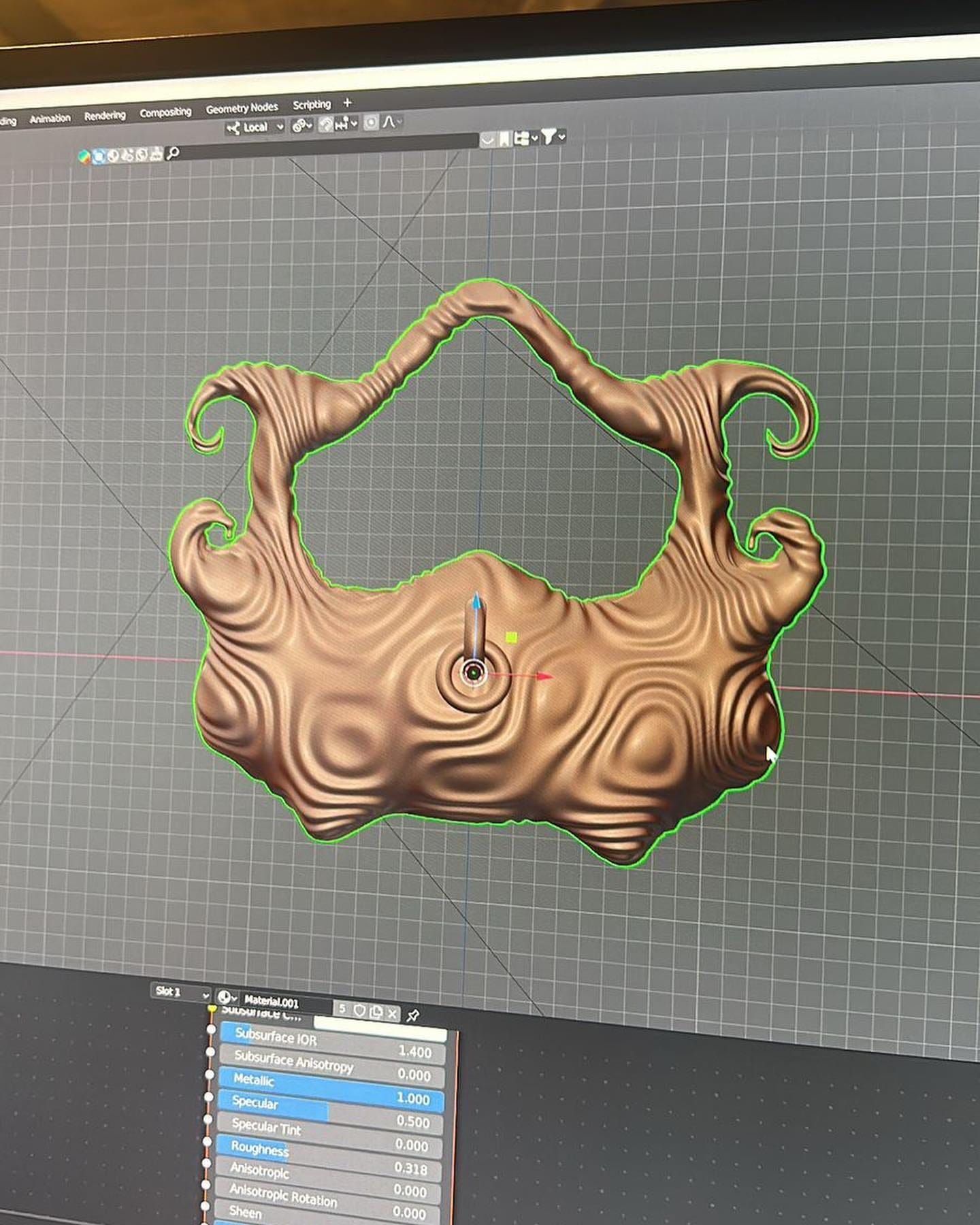Image resolution: width=980 pixels, height=1225 pixels.
Task: Open the snapping options dropdown
Action: pyautogui.click(x=346, y=124)
